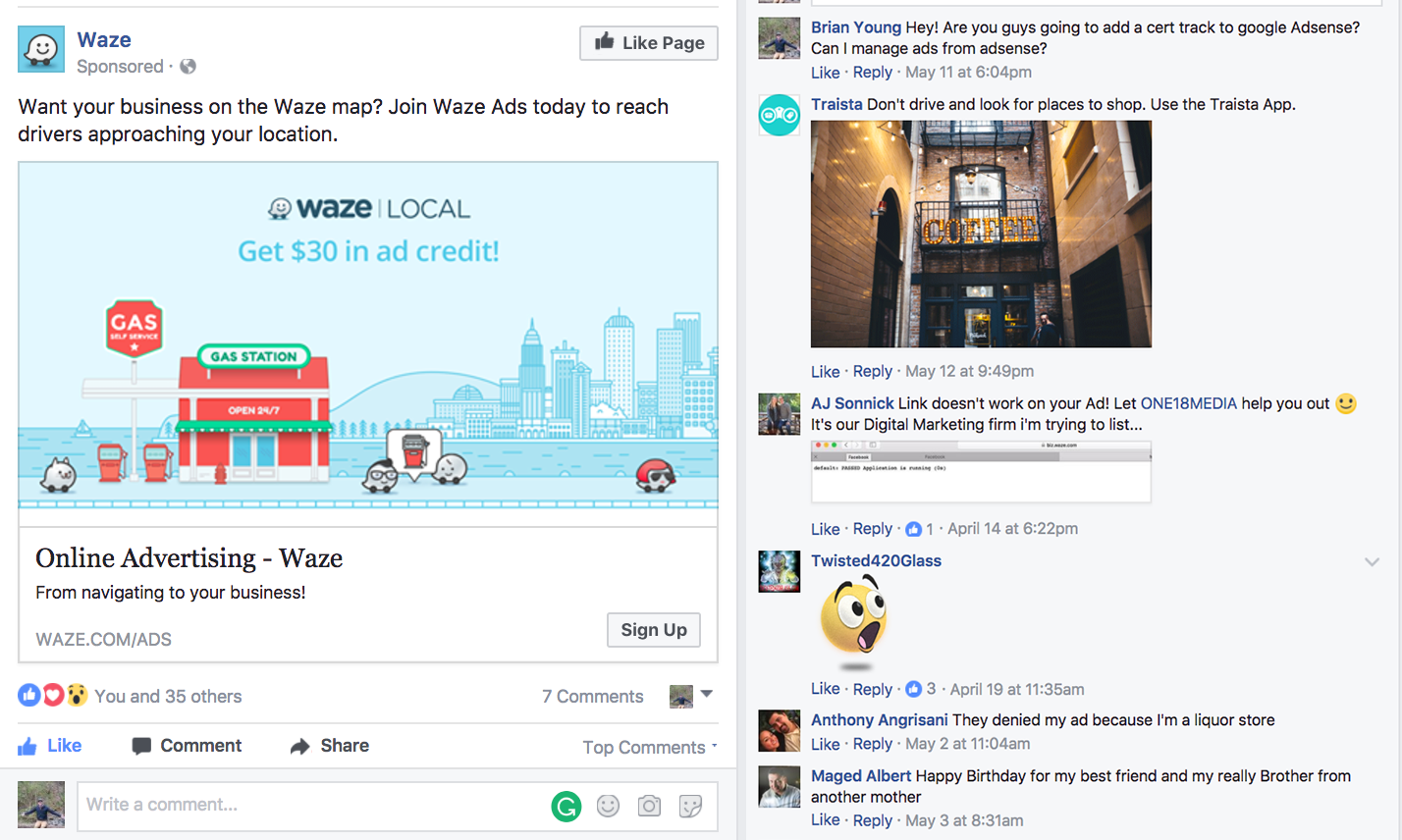The width and height of the screenshot is (1402, 840).
Task: Click the green Grammarly icon
Action: [x=566, y=807]
